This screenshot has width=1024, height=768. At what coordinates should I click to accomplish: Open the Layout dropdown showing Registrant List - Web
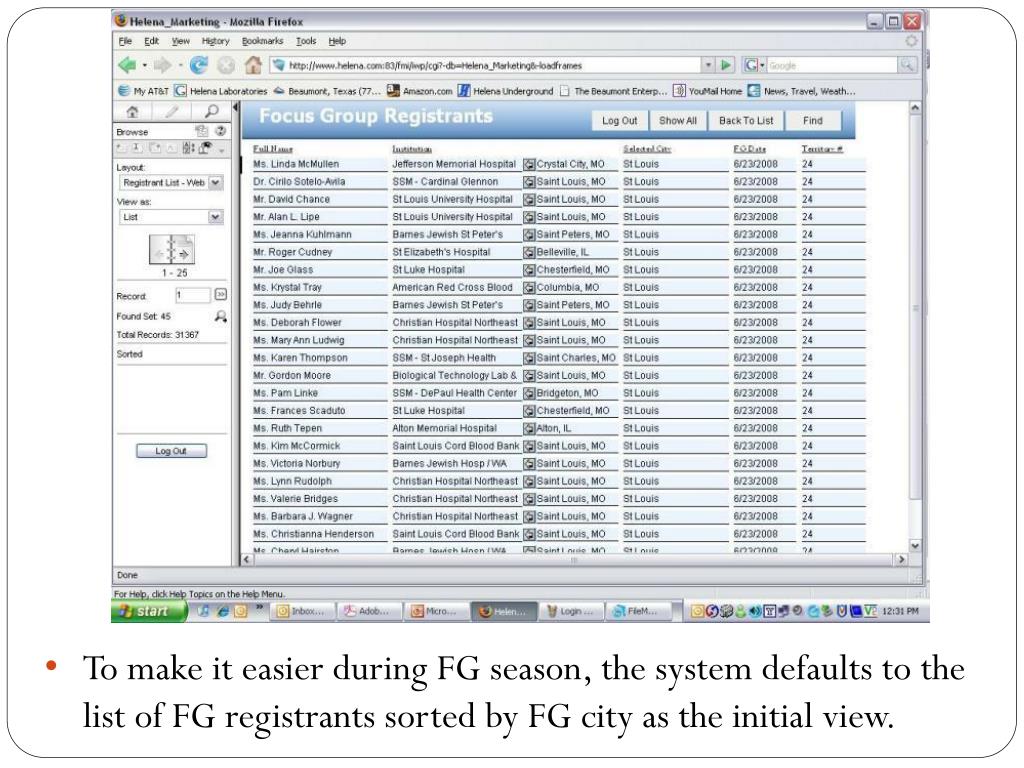tap(170, 183)
